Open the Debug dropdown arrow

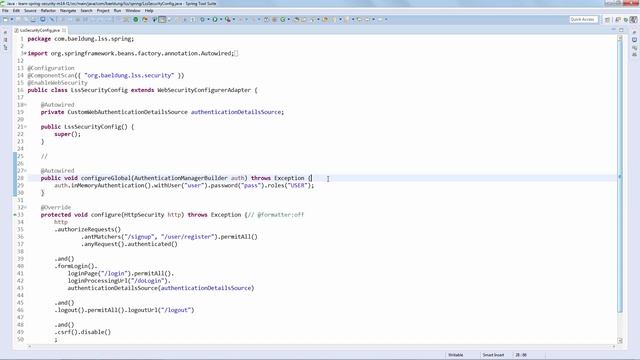[208, 19]
